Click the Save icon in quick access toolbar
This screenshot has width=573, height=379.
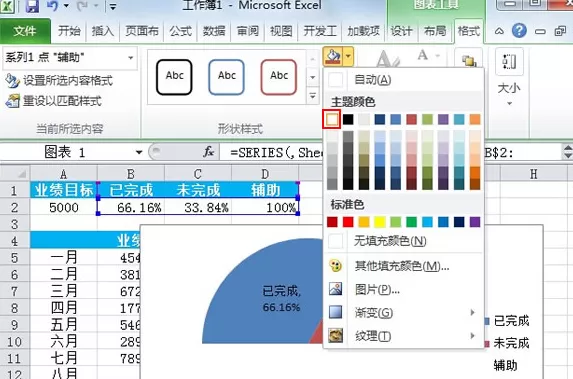click(x=32, y=6)
